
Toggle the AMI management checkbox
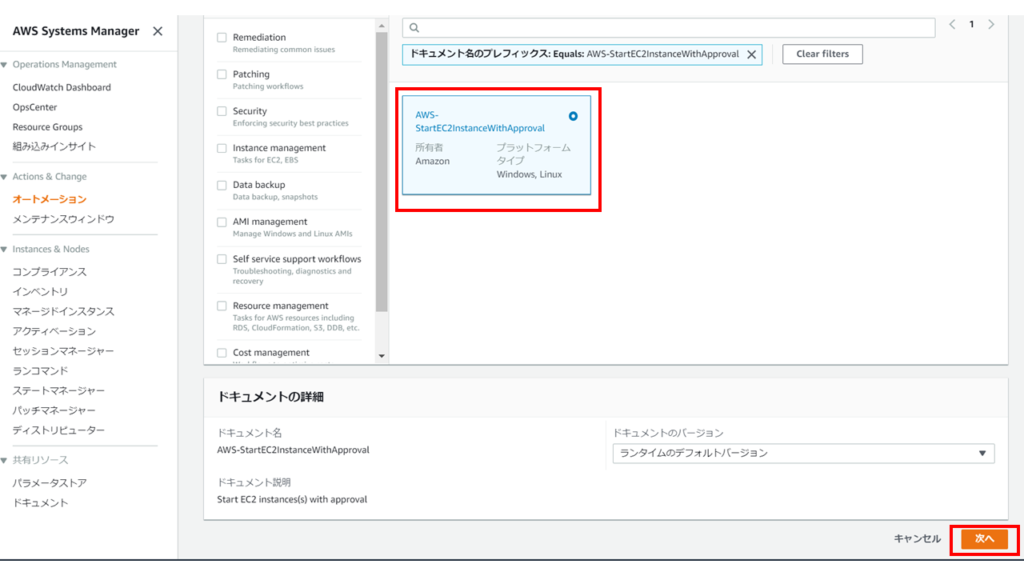tap(222, 222)
